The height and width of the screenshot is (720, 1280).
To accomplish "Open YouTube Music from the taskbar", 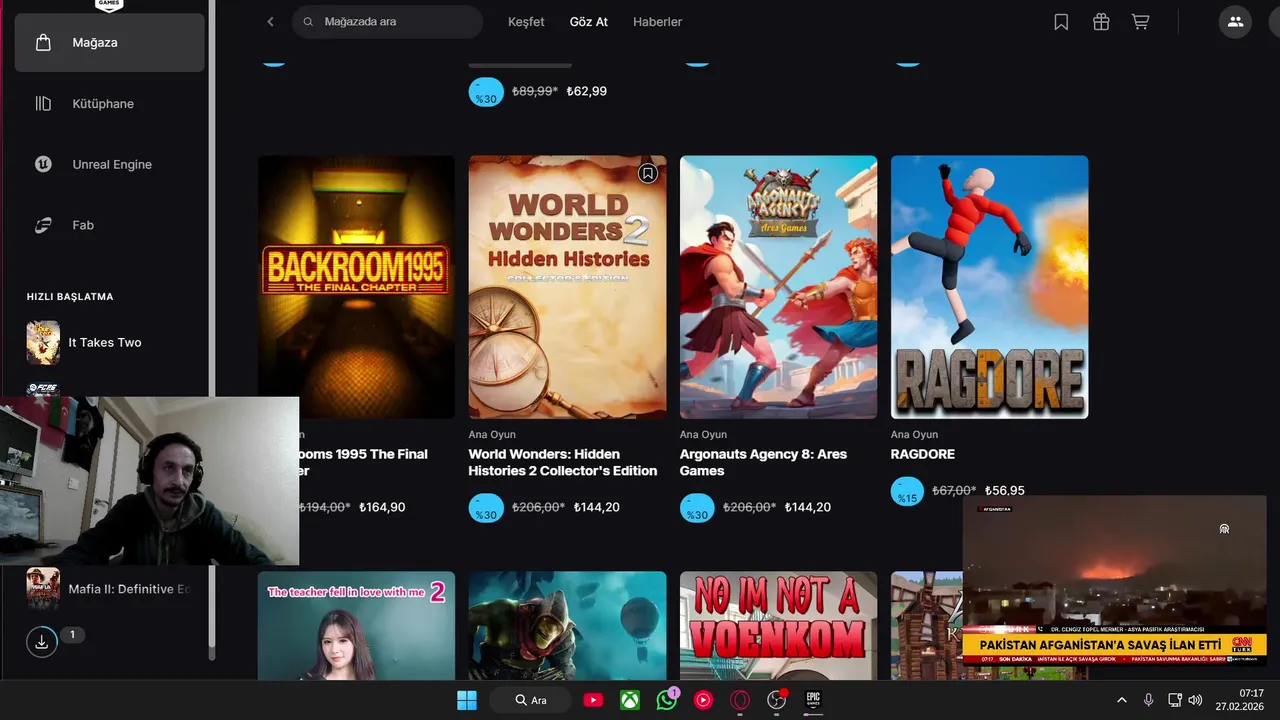I will 703,700.
